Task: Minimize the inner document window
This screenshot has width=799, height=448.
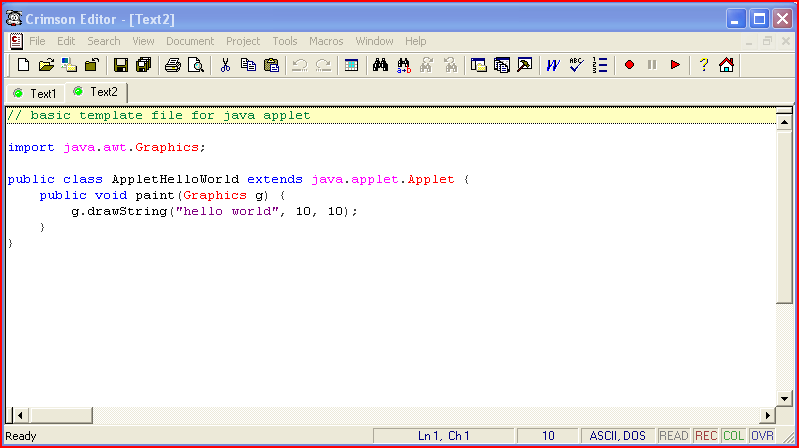Action: pyautogui.click(x=749, y=41)
